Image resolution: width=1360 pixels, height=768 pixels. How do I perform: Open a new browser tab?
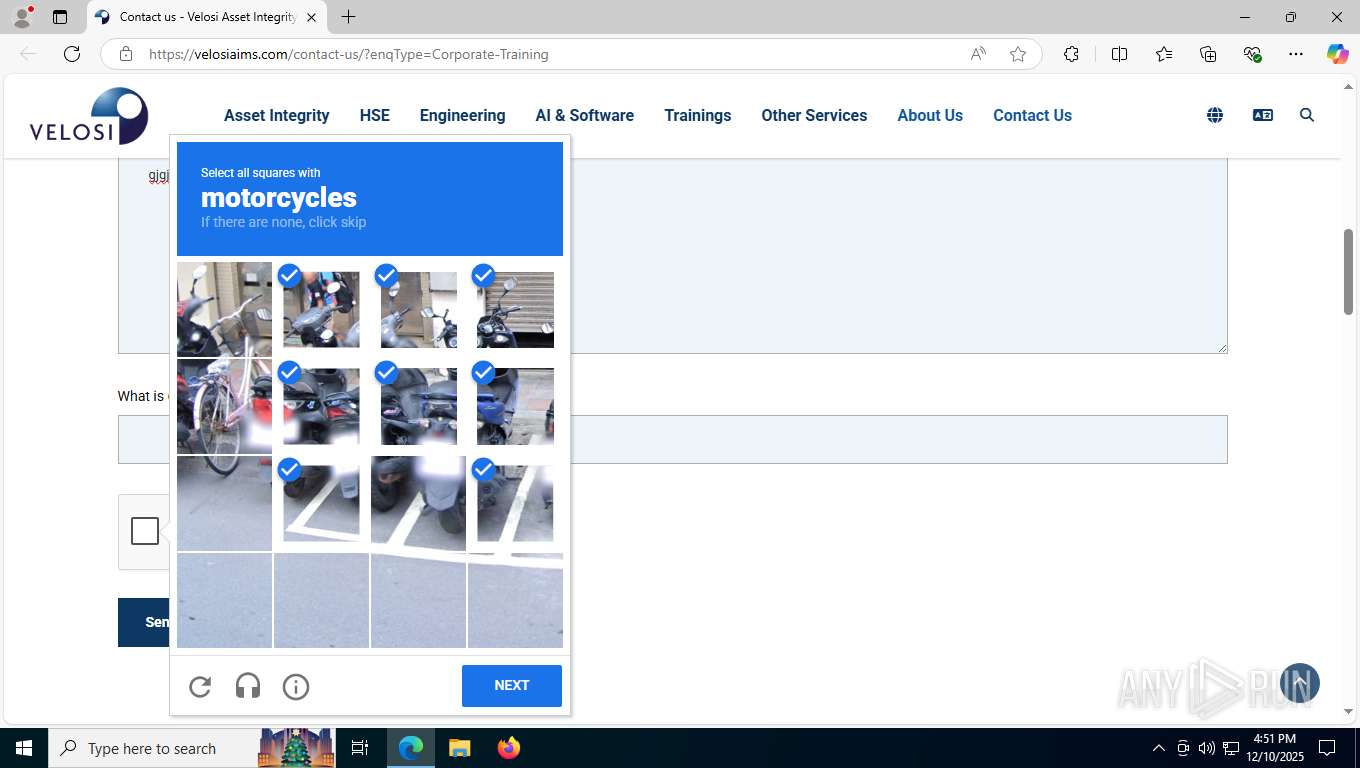coord(348,17)
